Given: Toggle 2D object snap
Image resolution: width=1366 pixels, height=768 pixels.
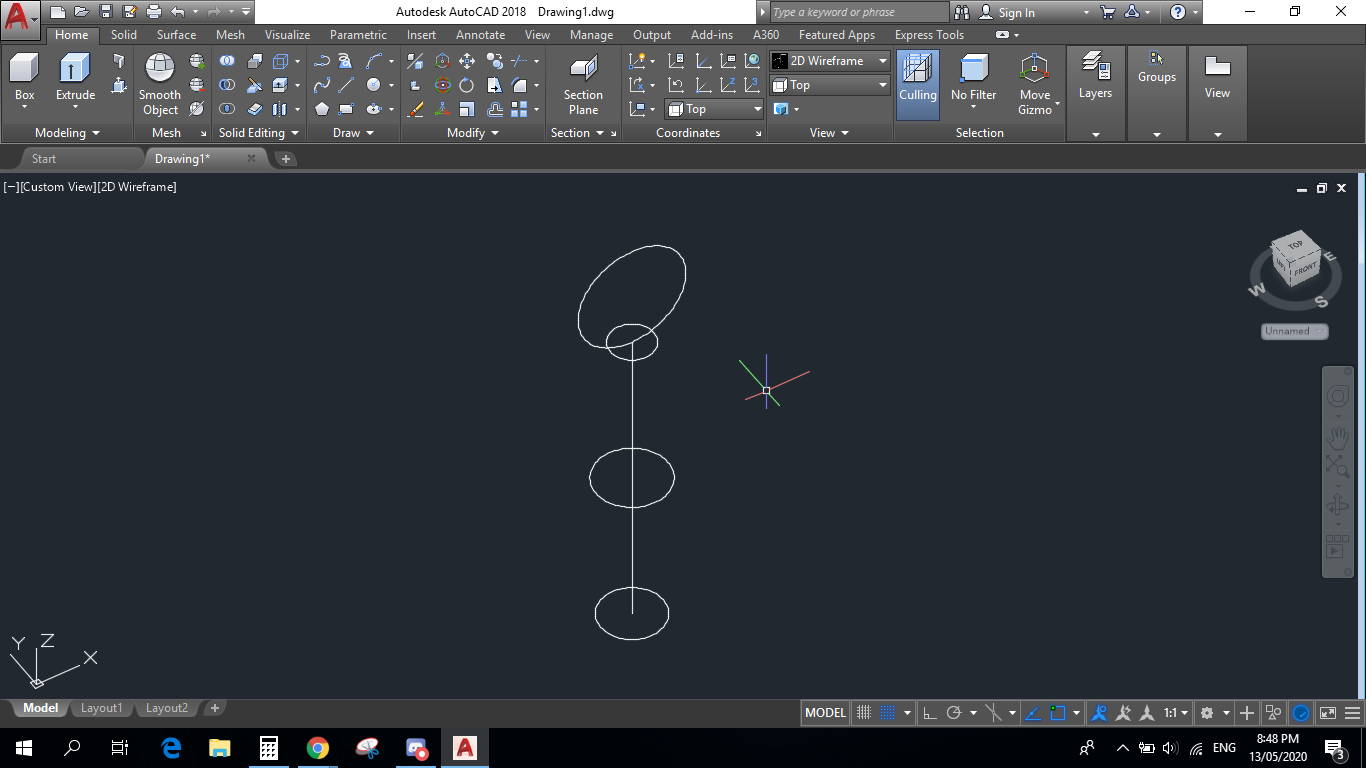Looking at the screenshot, I should [1058, 713].
